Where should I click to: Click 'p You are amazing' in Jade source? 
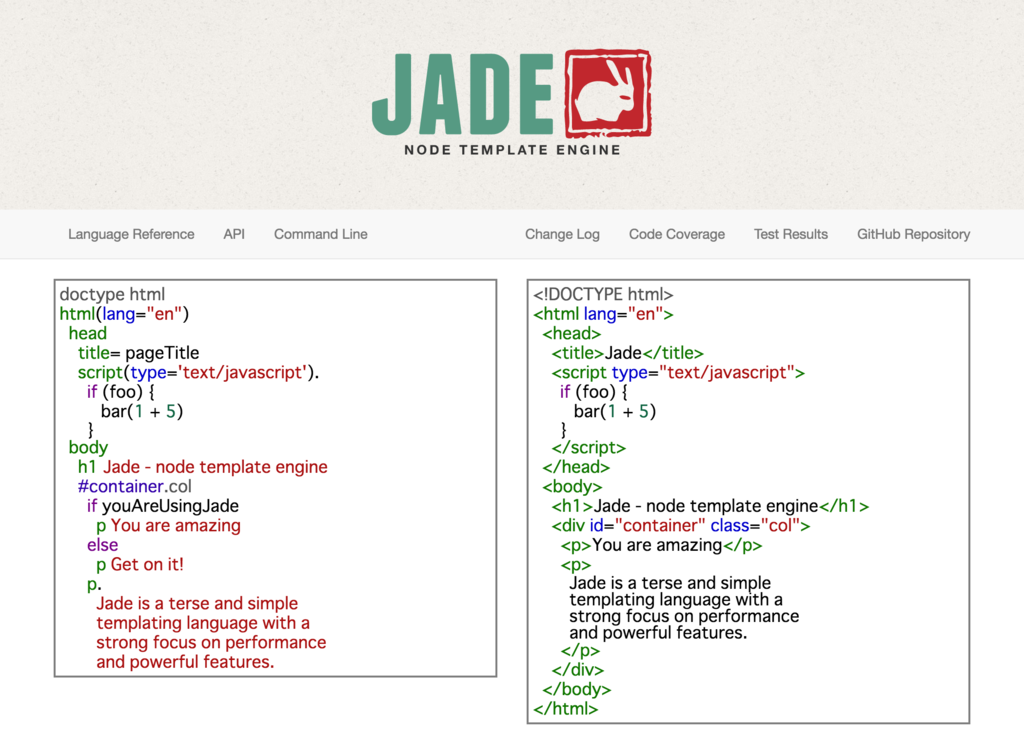[x=168, y=525]
